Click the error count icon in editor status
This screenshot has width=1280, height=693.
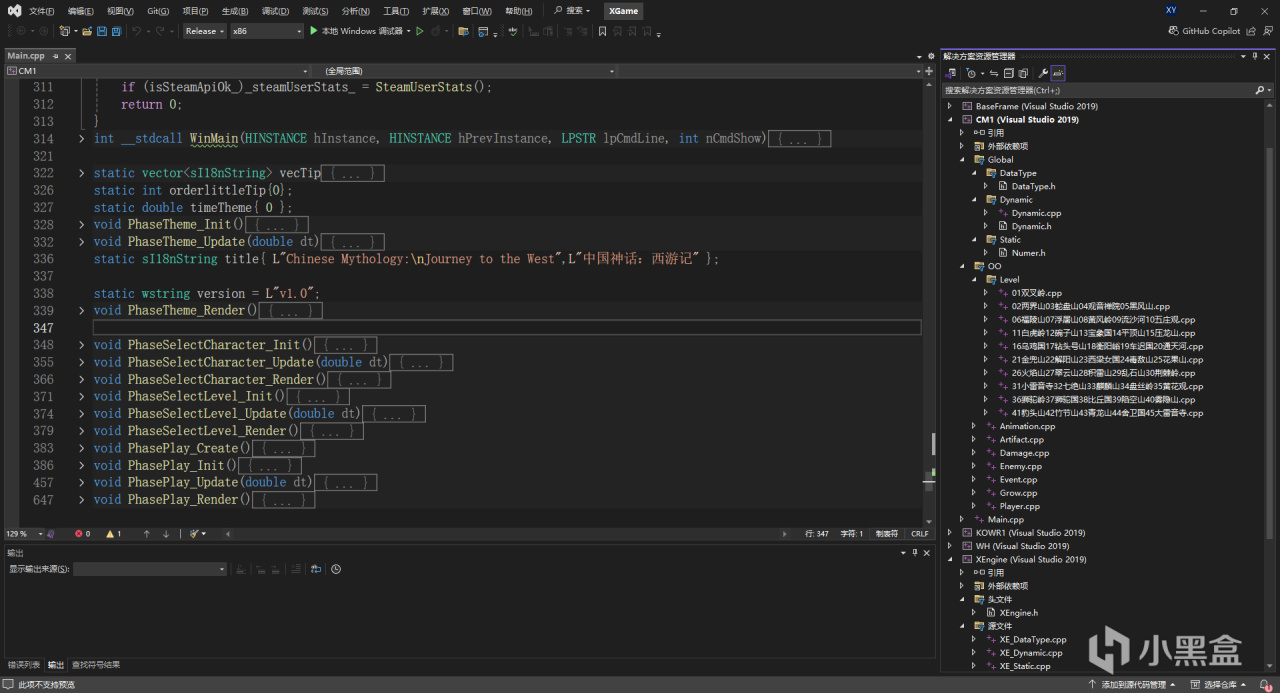tap(81, 534)
